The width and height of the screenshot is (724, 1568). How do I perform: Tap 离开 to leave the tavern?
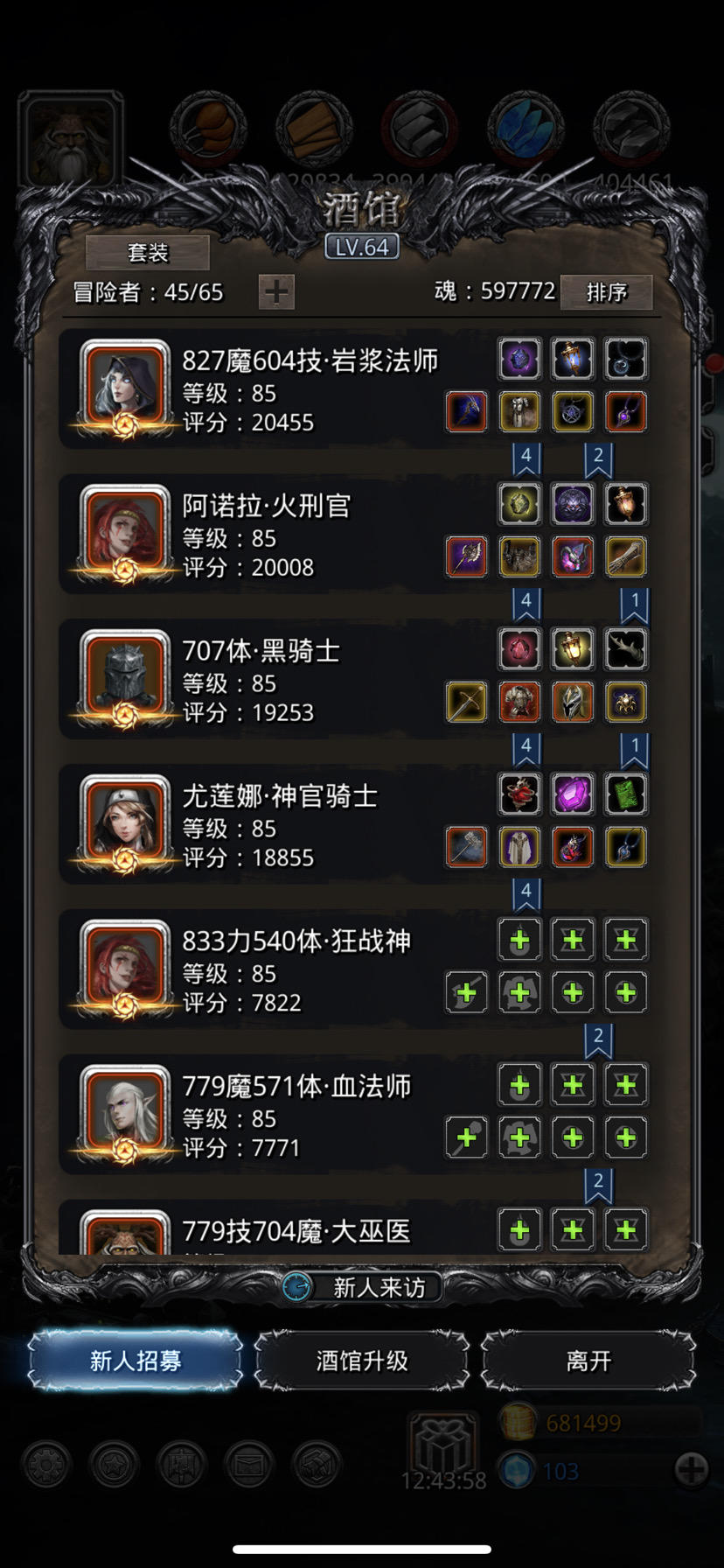click(588, 1361)
